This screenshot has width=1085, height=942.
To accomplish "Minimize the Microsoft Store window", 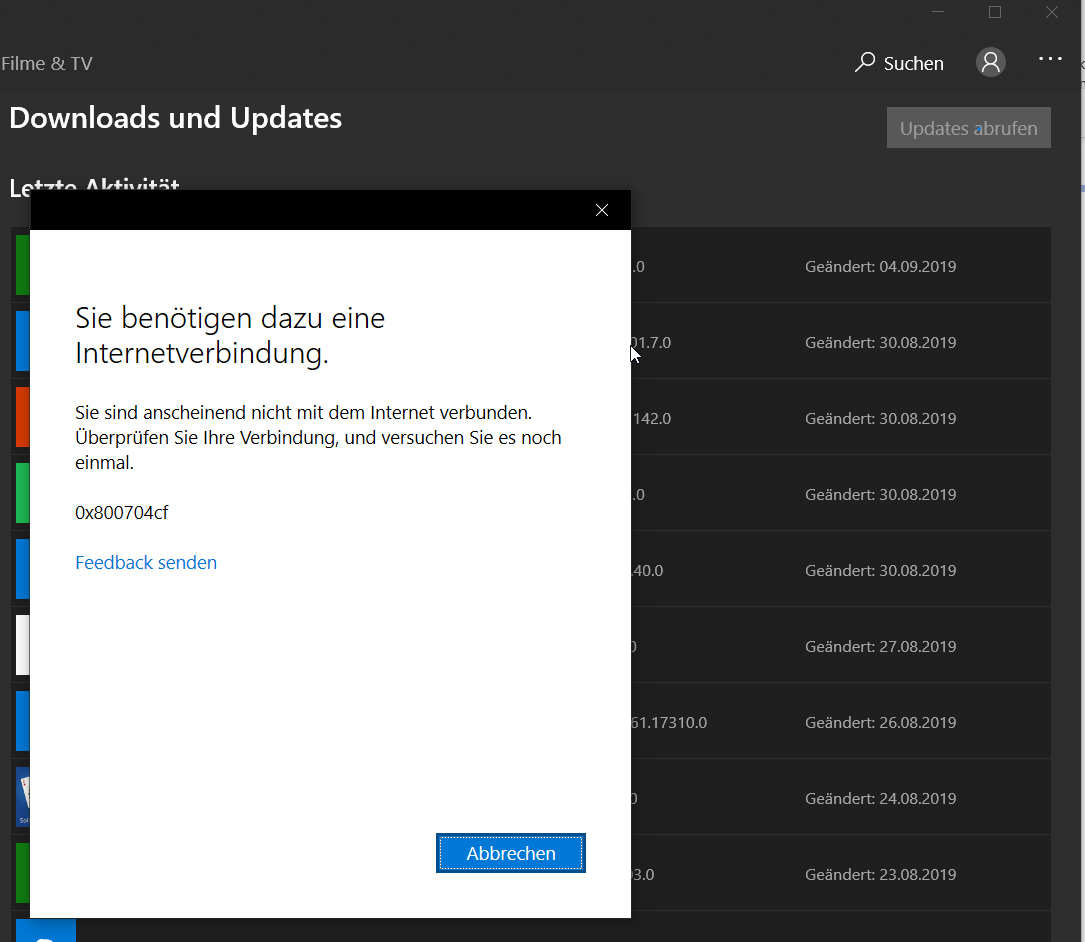I will coord(938,12).
